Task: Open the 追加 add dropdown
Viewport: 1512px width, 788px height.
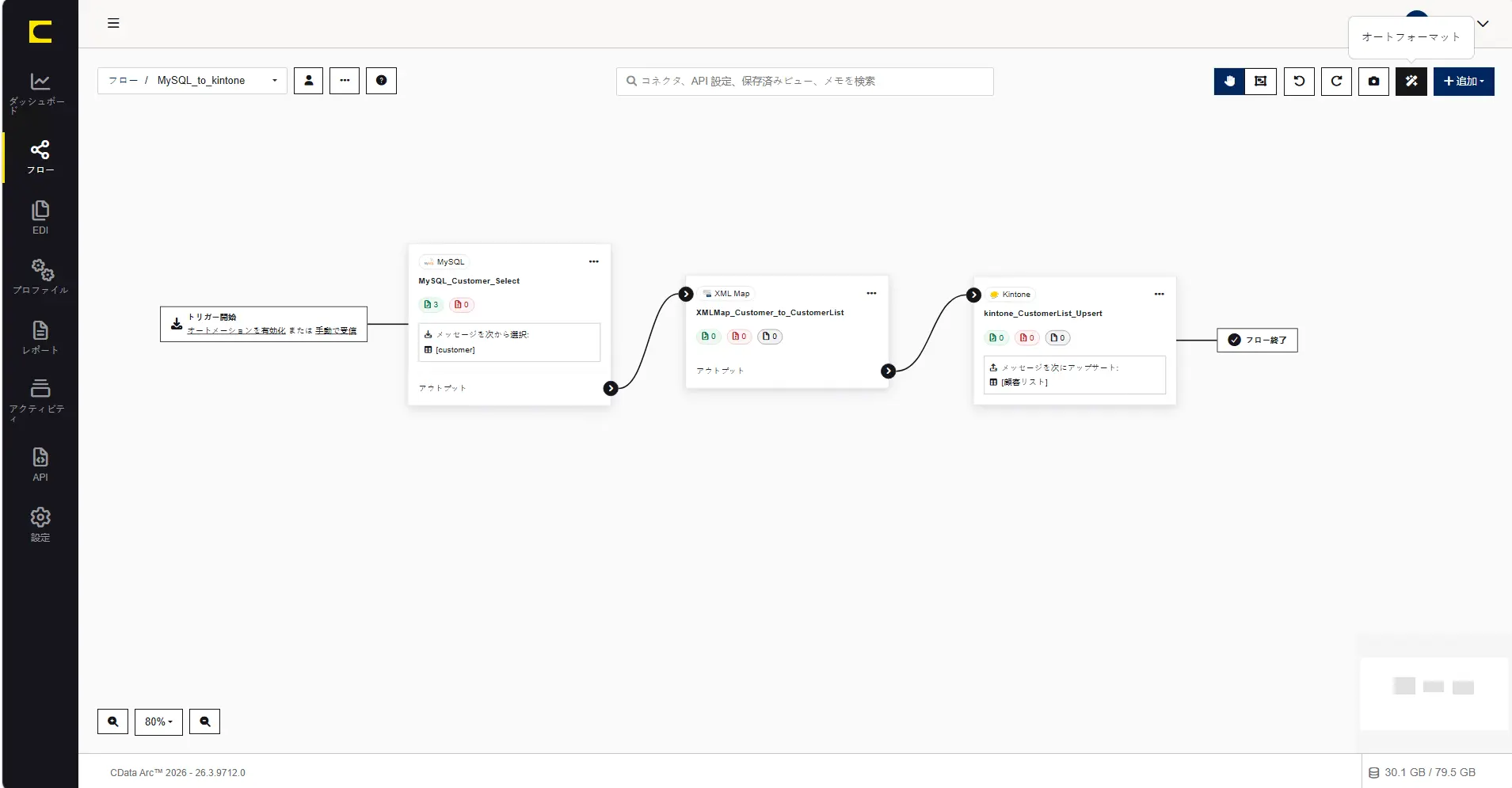Action: (x=1464, y=82)
